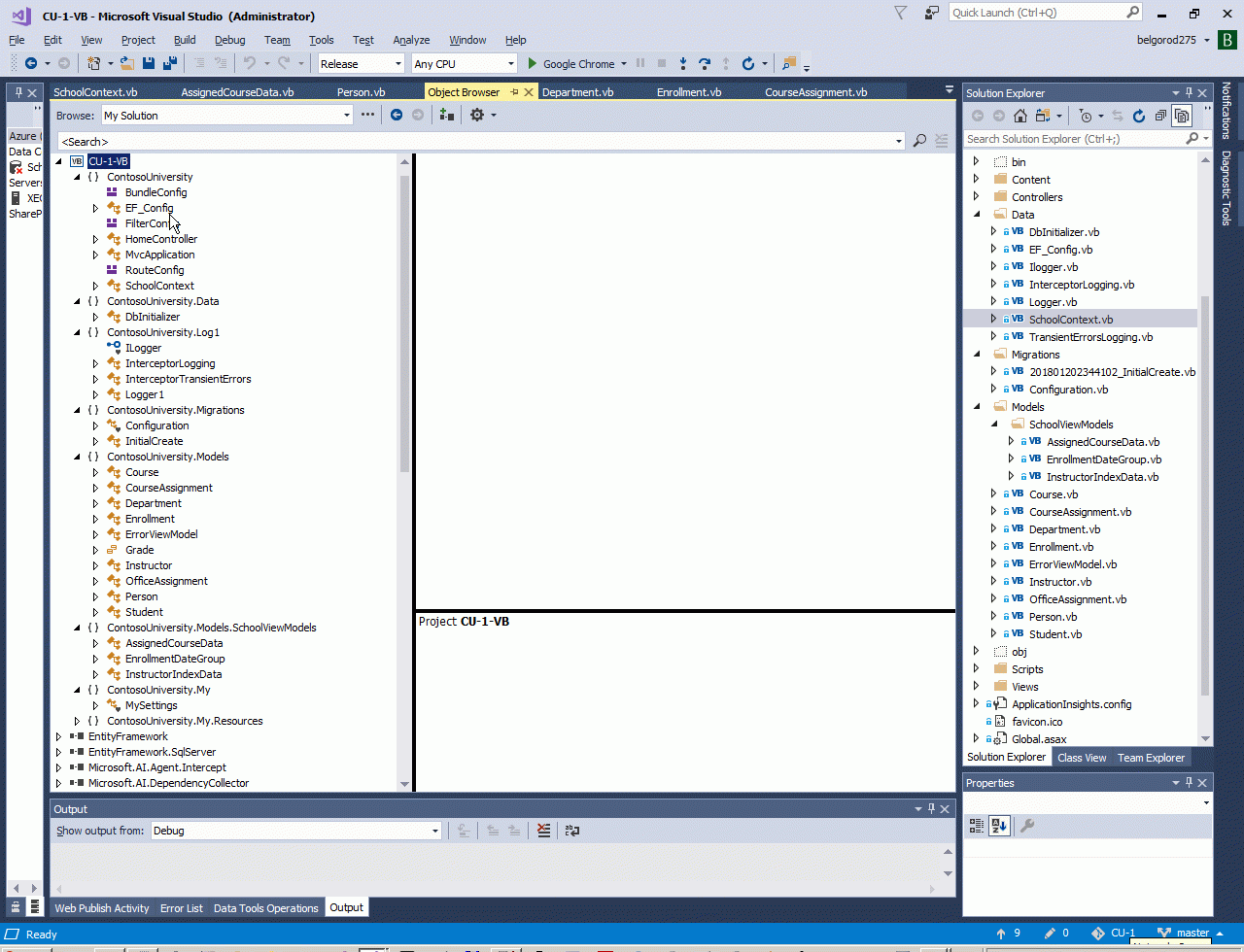Click the Open File folder icon
This screenshot has height=952, width=1244.
(x=127, y=63)
